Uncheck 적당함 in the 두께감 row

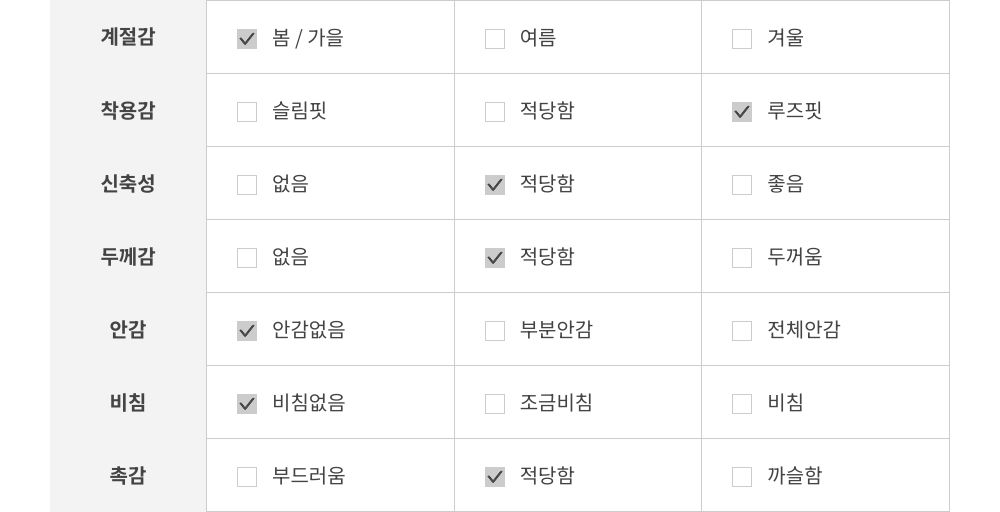(495, 258)
